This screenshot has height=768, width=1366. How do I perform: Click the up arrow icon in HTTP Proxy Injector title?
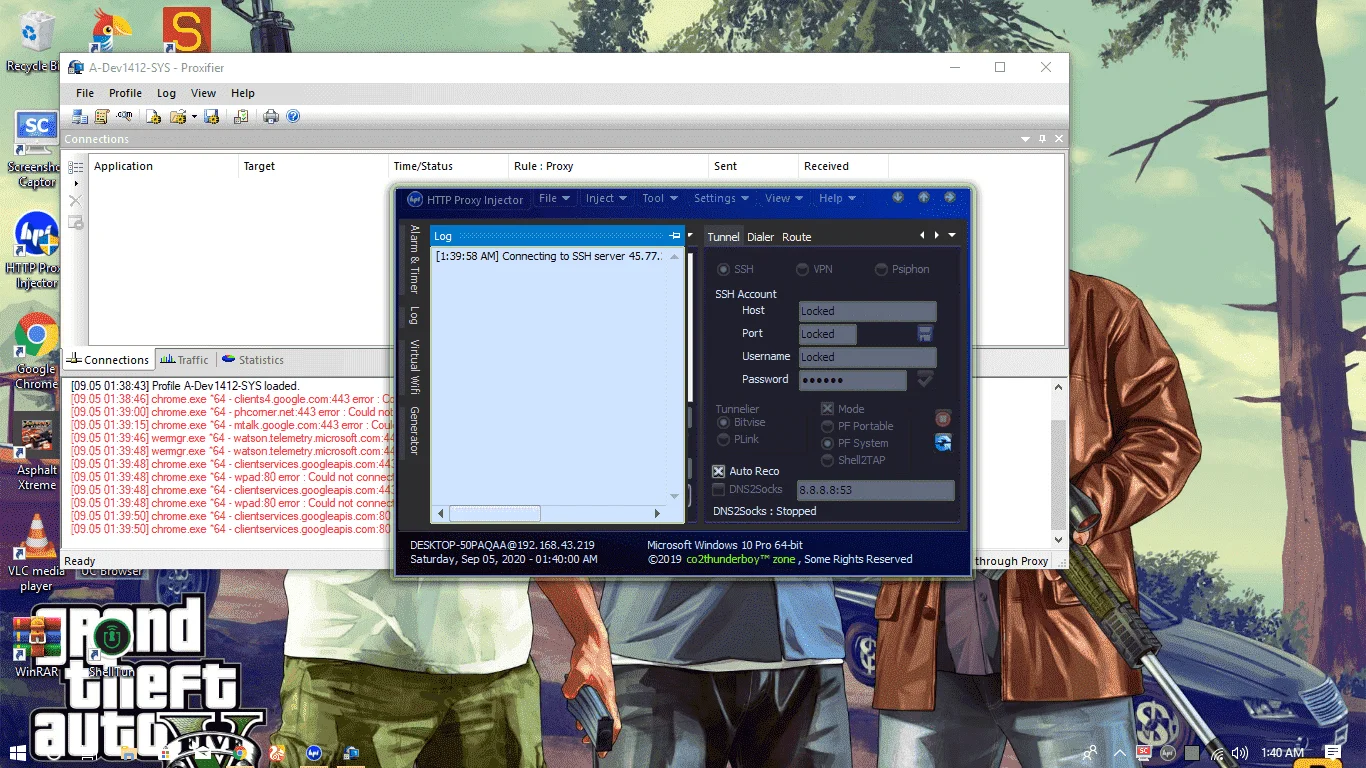[x=924, y=198]
